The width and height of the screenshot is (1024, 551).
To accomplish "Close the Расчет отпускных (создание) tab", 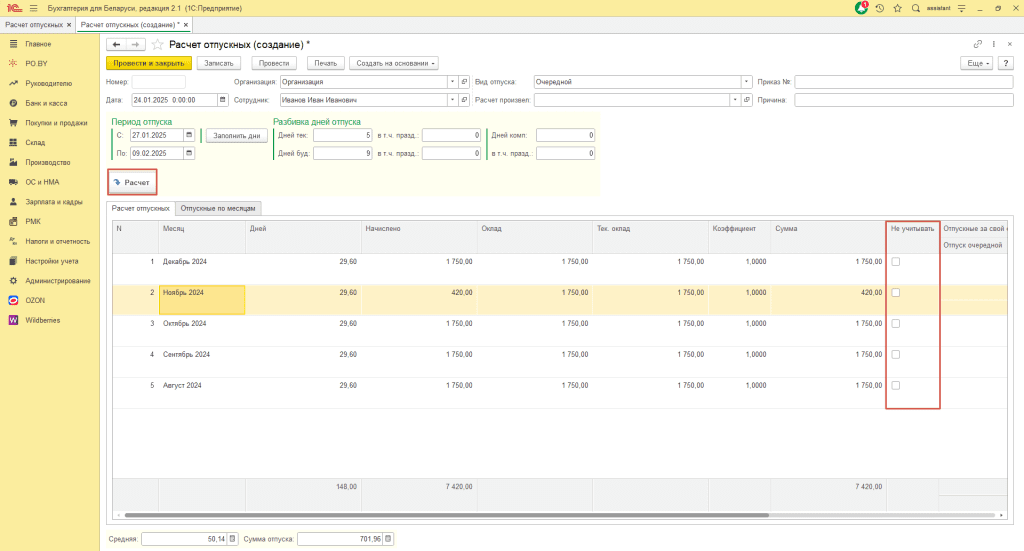I will (x=186, y=25).
